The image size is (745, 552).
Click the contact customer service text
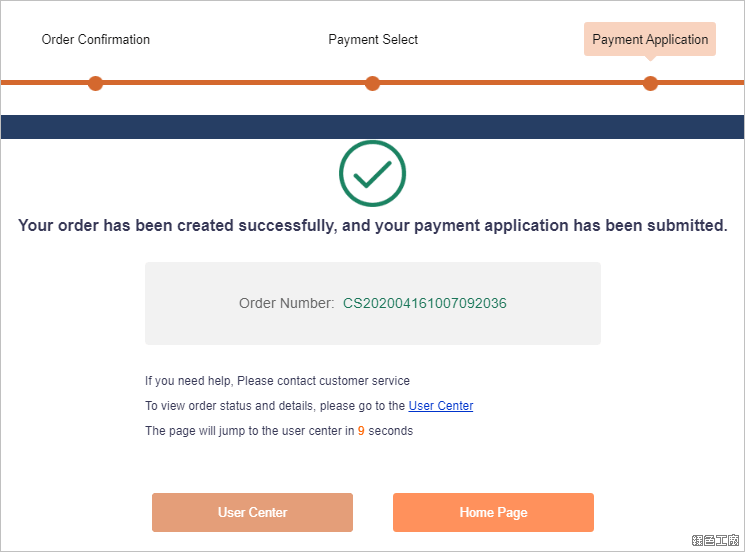point(277,381)
